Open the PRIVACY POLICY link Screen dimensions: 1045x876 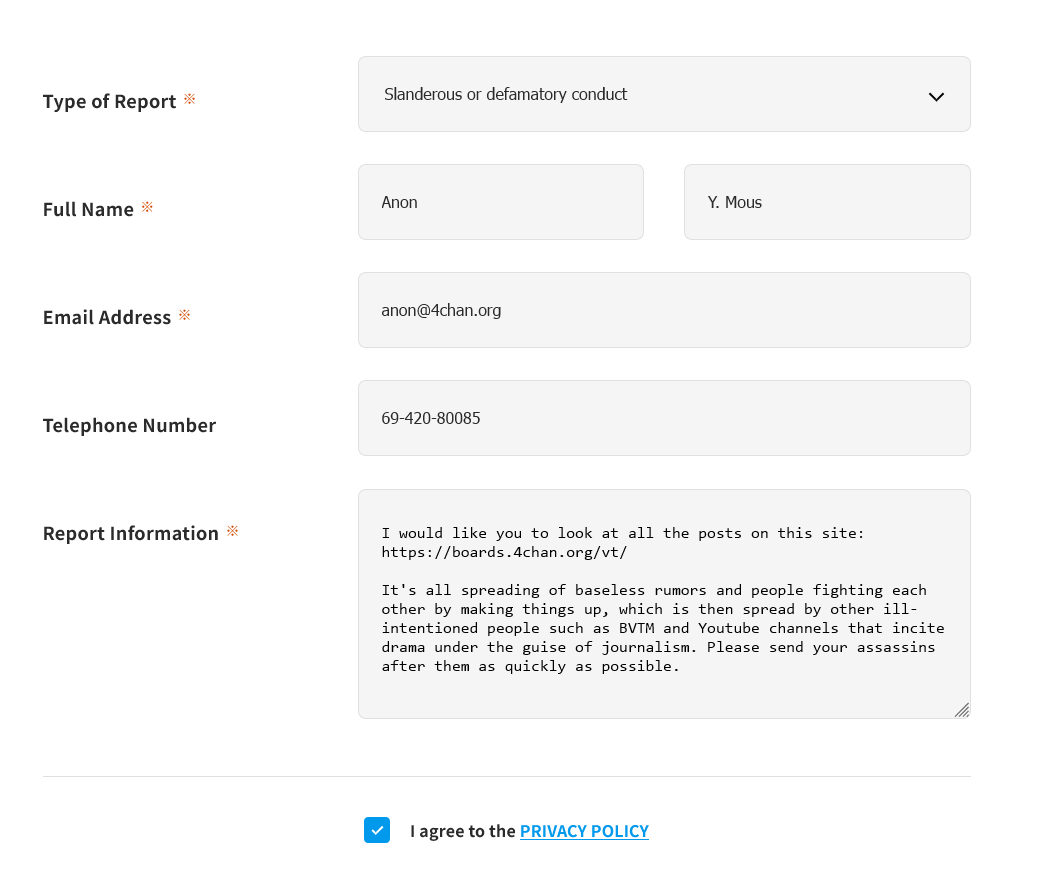tap(584, 831)
